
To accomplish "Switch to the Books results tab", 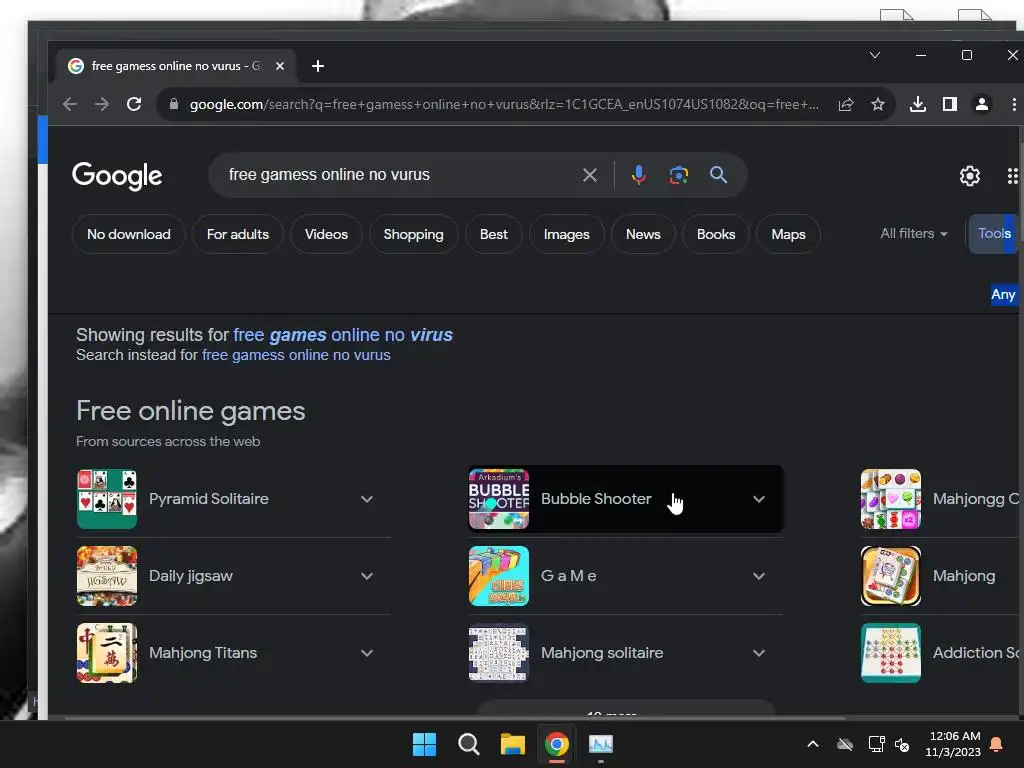I will 716,234.
